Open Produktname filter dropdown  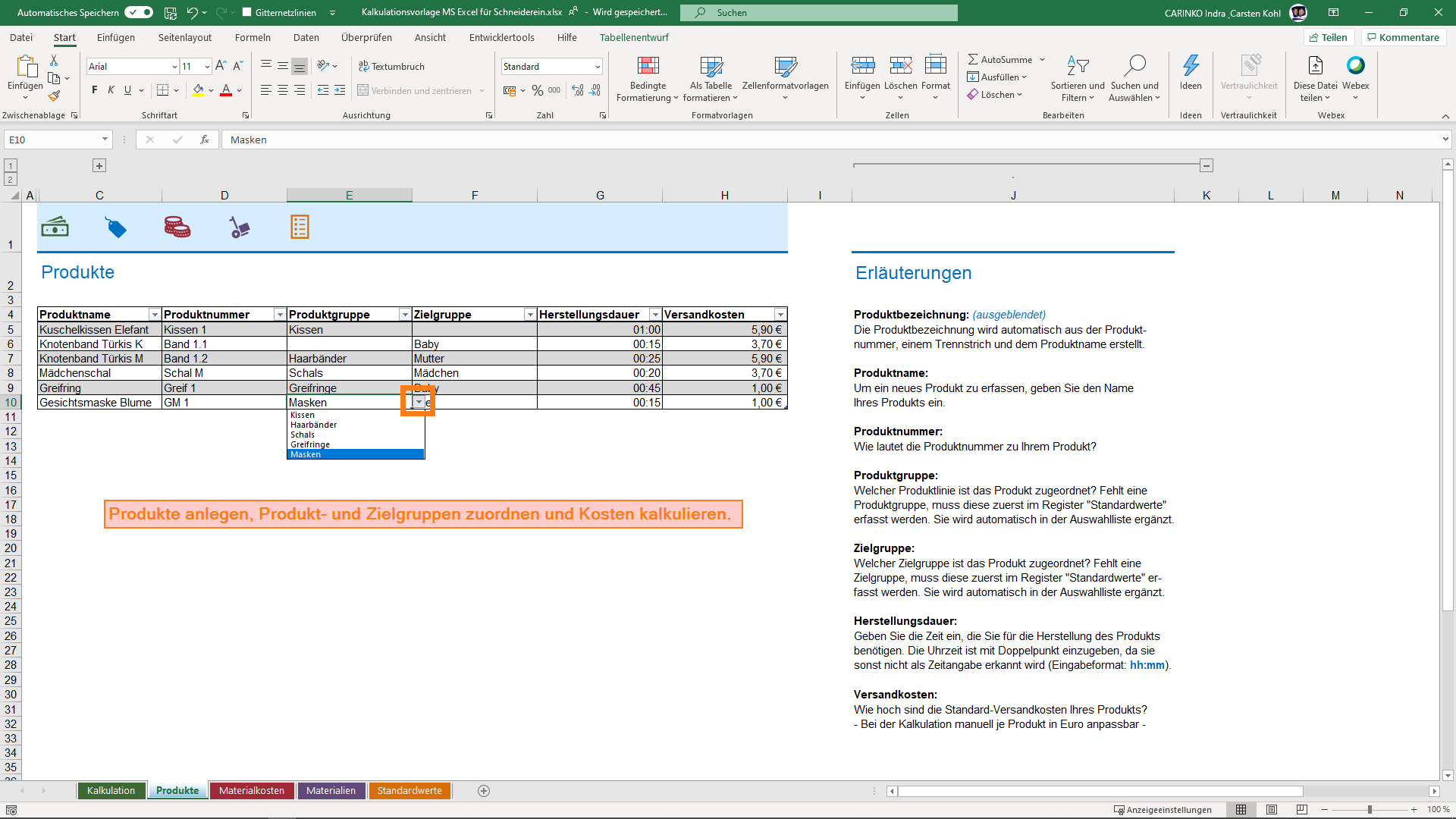point(155,315)
